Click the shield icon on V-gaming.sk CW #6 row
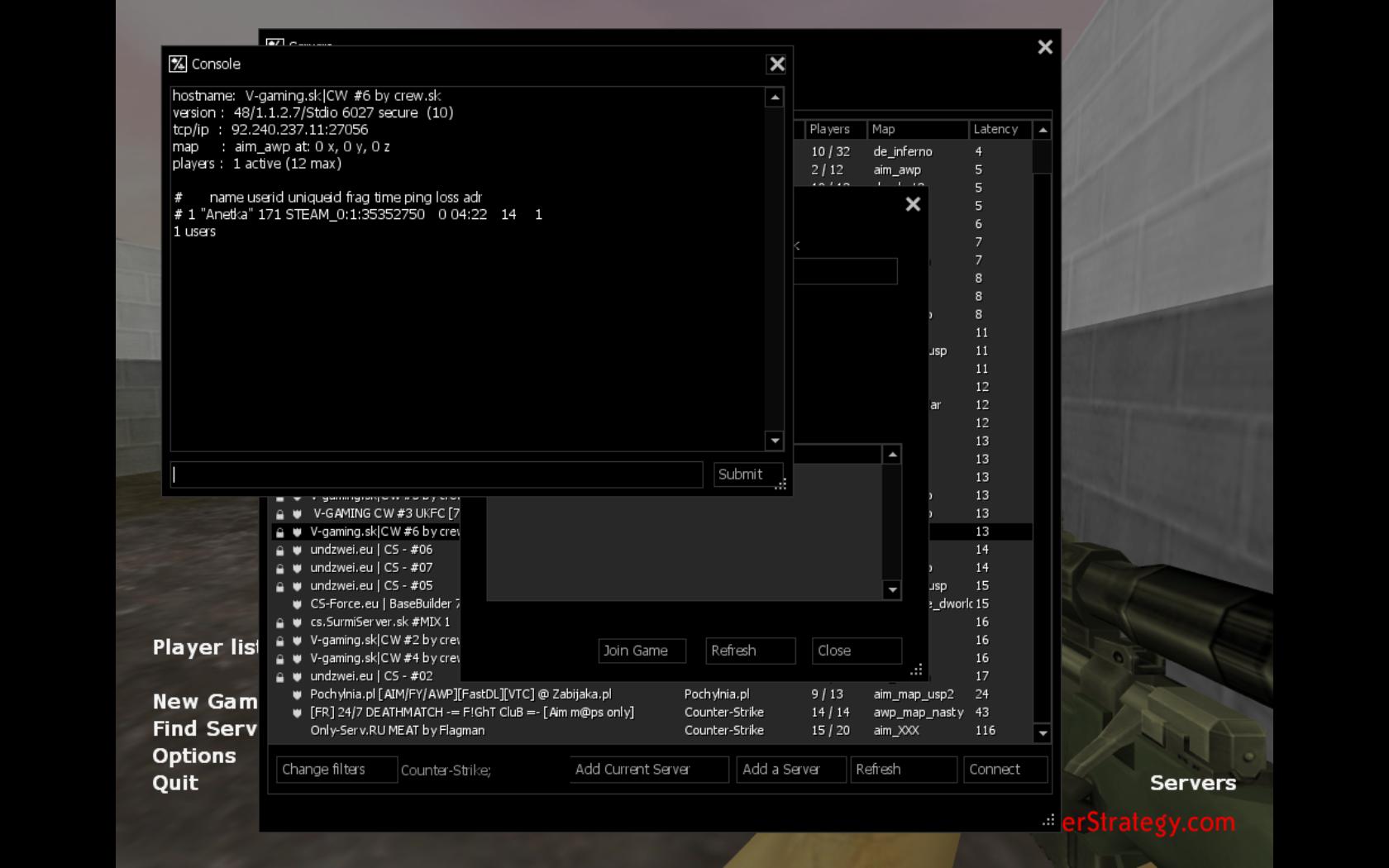Image resolution: width=1389 pixels, height=868 pixels. point(297,532)
